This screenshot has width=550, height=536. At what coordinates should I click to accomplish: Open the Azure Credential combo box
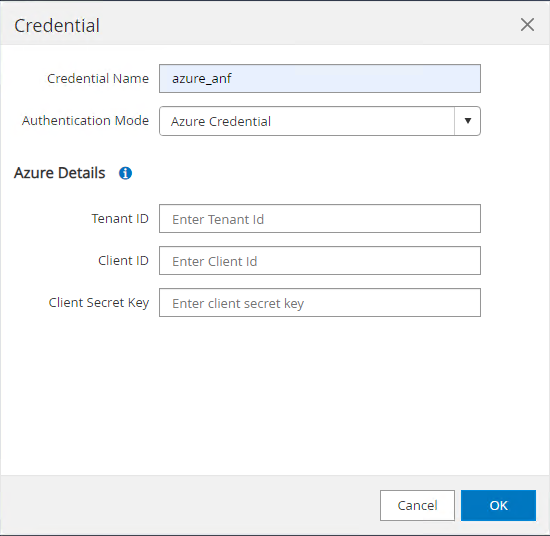(320, 121)
